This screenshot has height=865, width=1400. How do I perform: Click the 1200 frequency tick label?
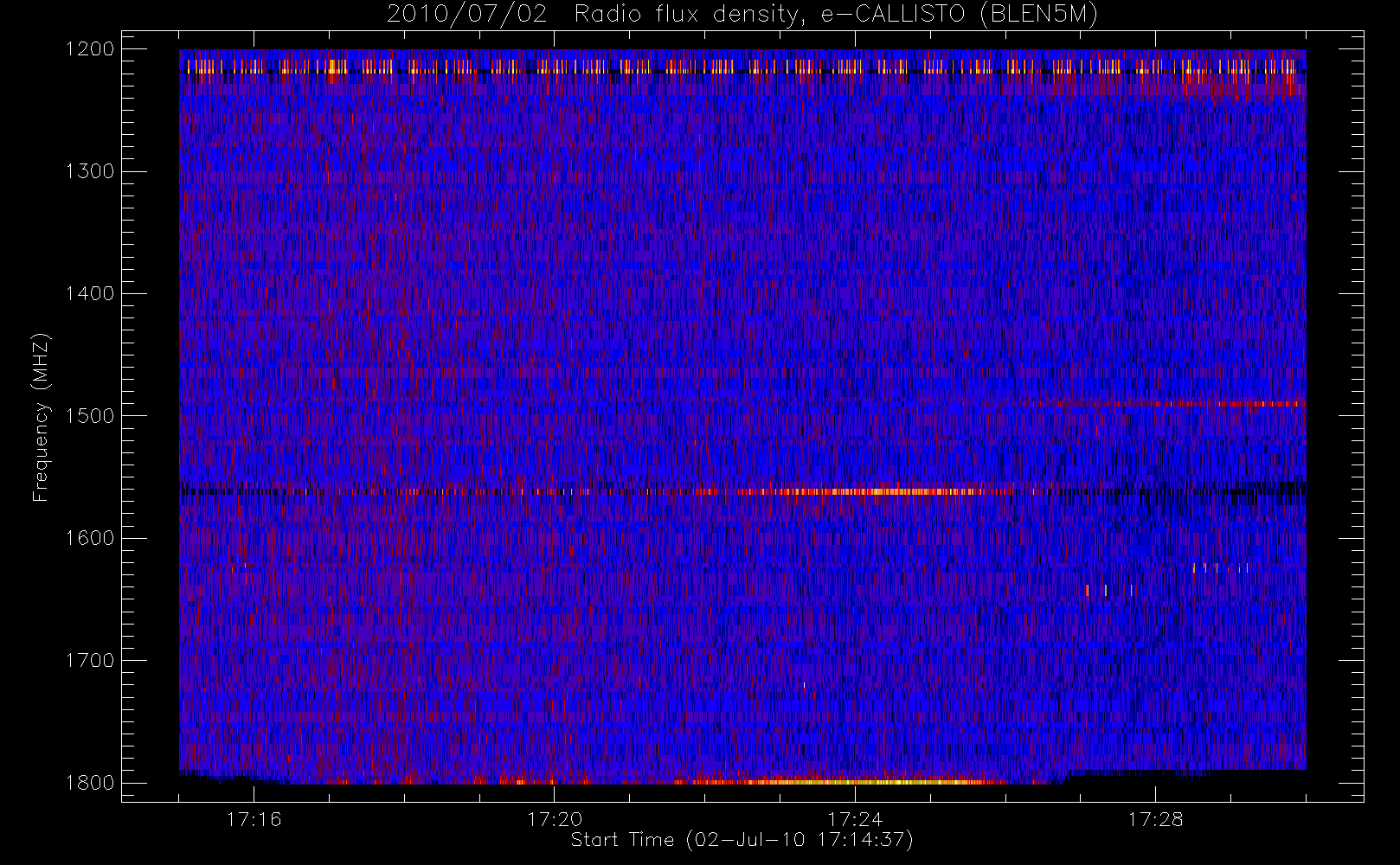coord(90,49)
